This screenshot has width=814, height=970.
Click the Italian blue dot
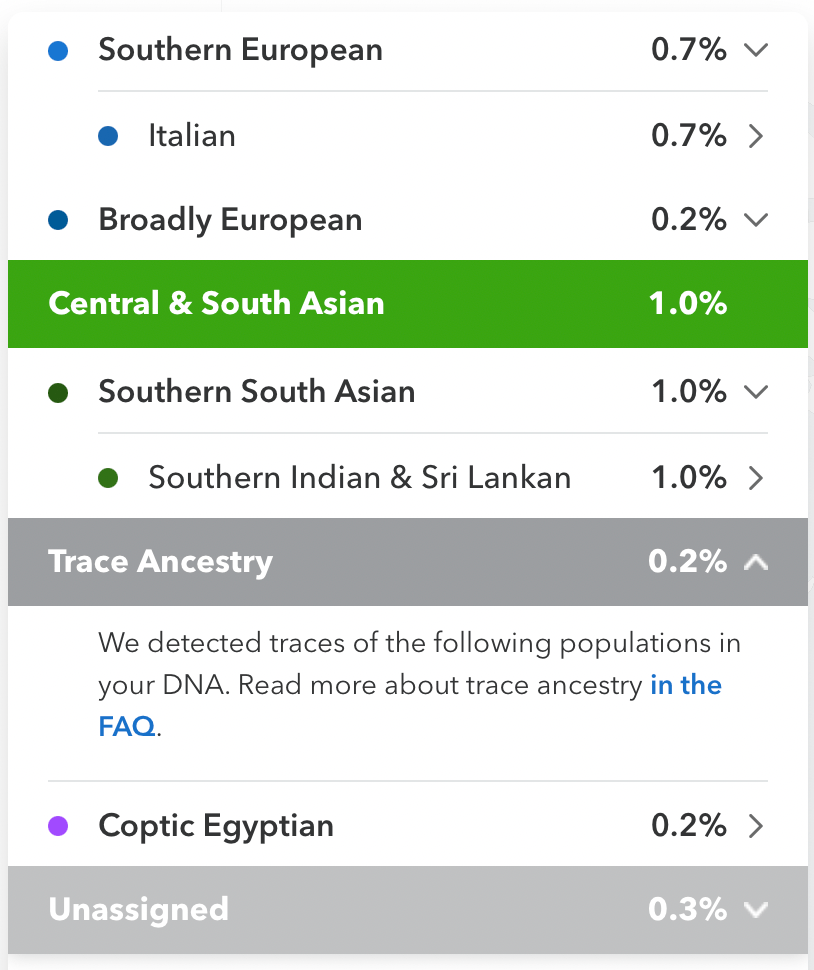pos(108,136)
